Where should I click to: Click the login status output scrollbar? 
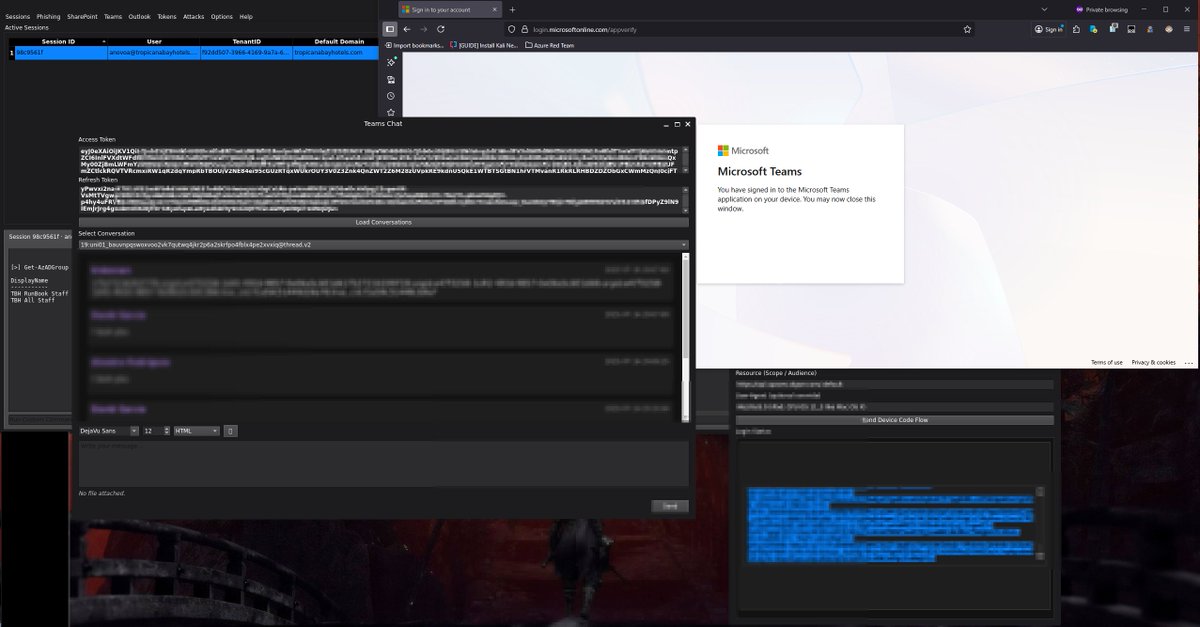tap(1040, 524)
